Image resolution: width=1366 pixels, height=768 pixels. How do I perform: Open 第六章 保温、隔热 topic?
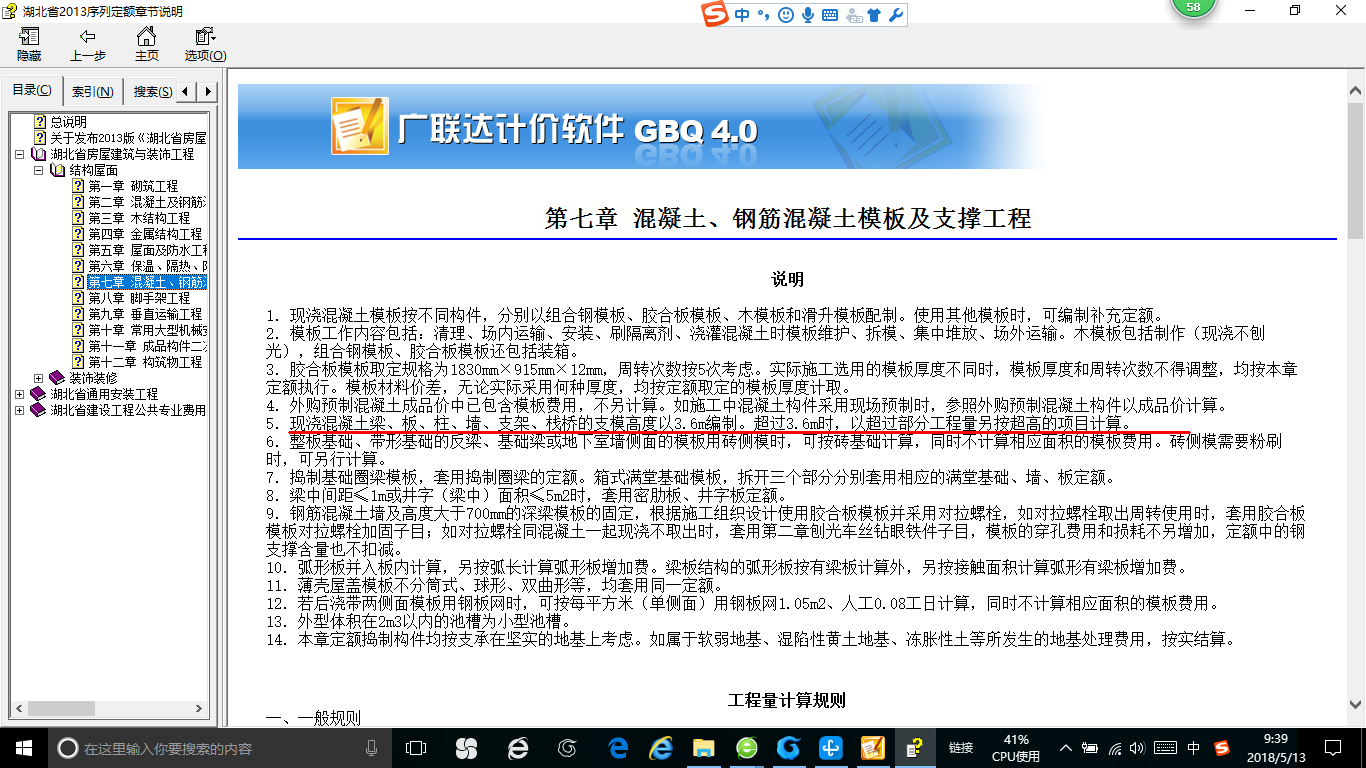(x=147, y=266)
